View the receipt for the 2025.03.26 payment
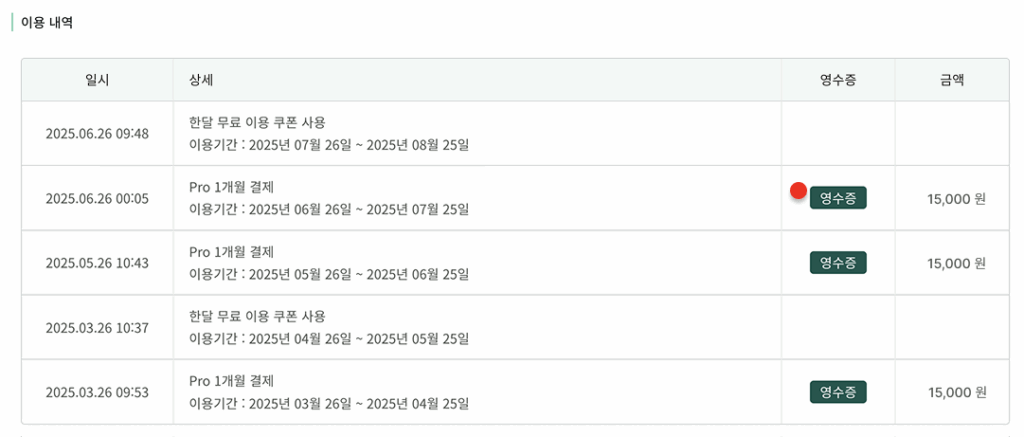This screenshot has width=1024, height=437. tap(838, 392)
